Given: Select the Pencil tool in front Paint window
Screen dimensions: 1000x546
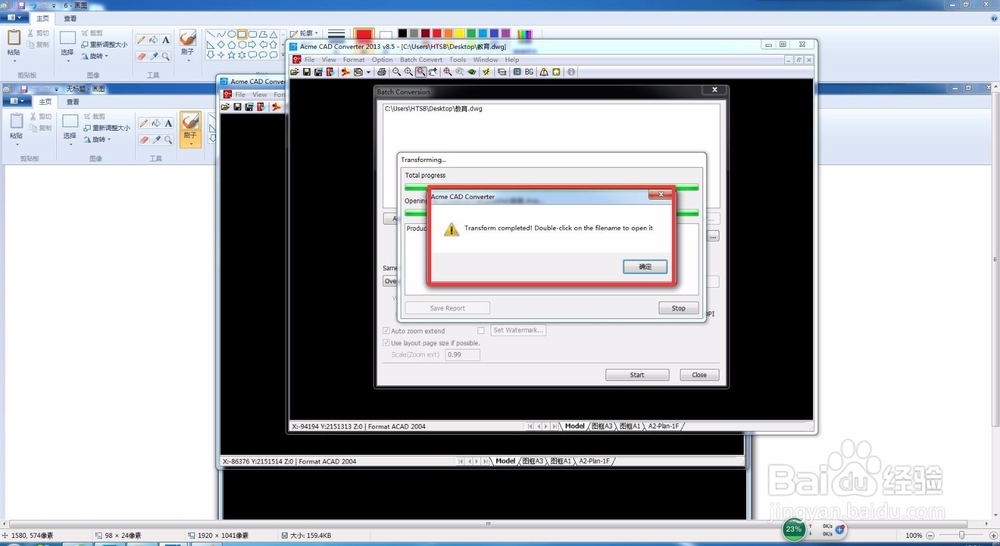Looking at the screenshot, I should 141,40.
